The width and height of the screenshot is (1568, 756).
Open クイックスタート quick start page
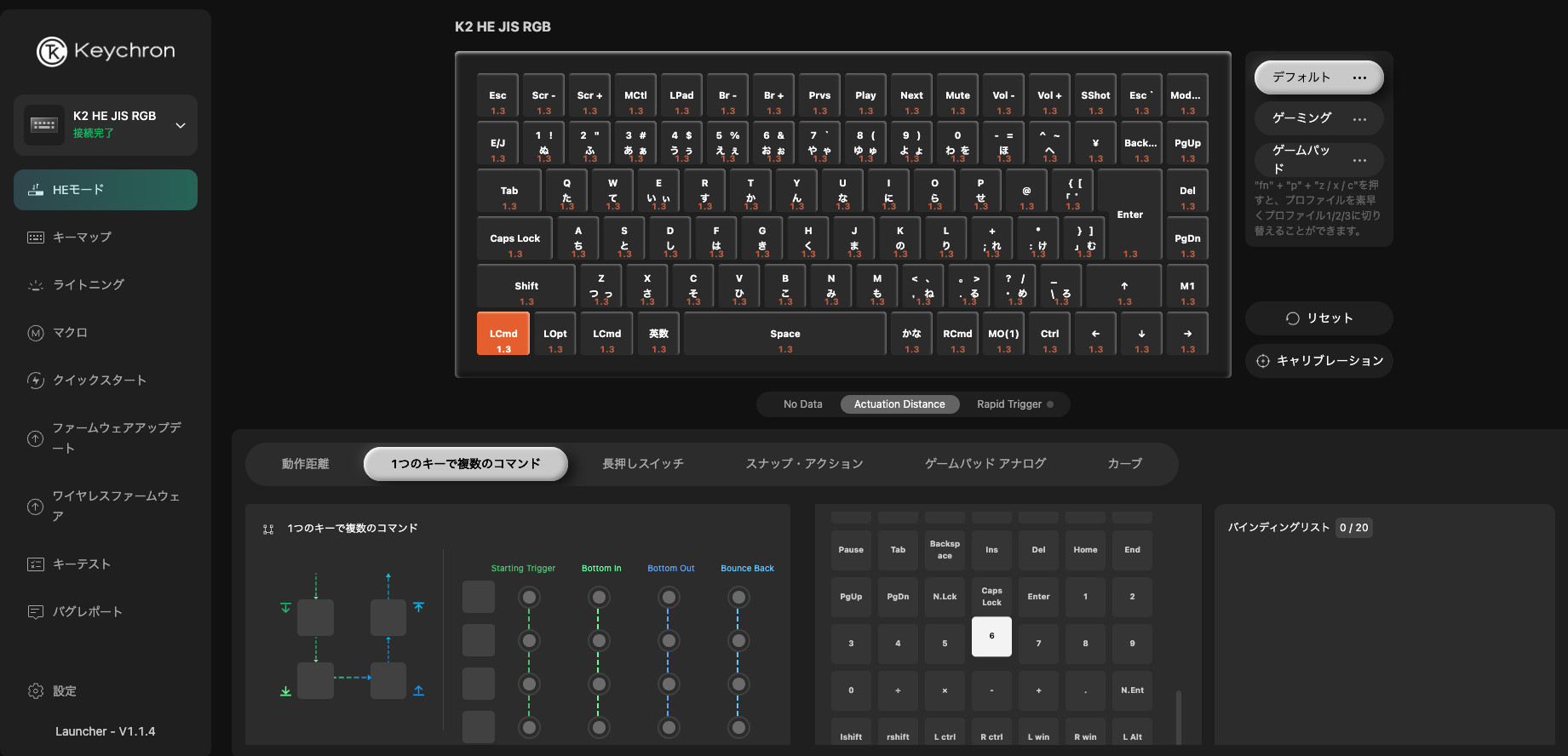(x=99, y=381)
